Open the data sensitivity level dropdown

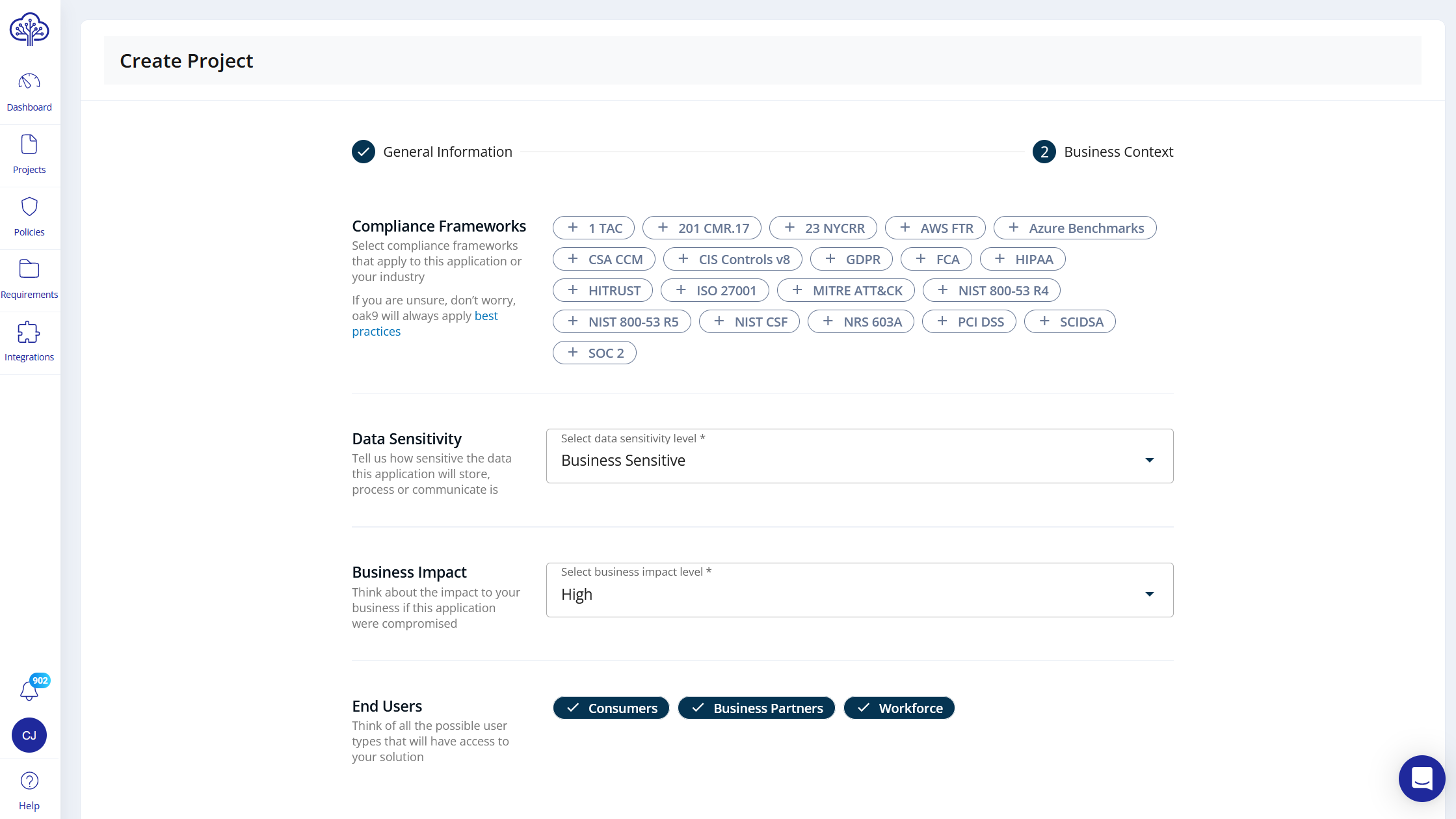(x=860, y=456)
